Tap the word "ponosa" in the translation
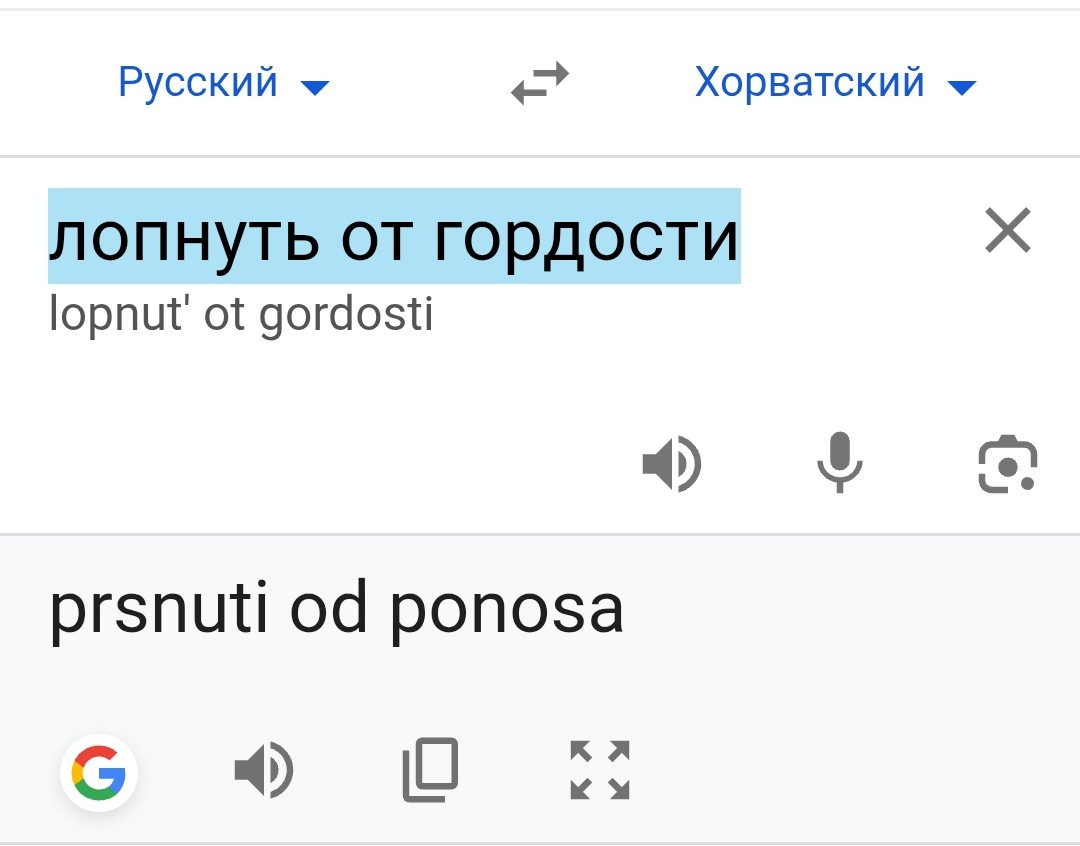This screenshot has width=1080, height=846. 507,610
